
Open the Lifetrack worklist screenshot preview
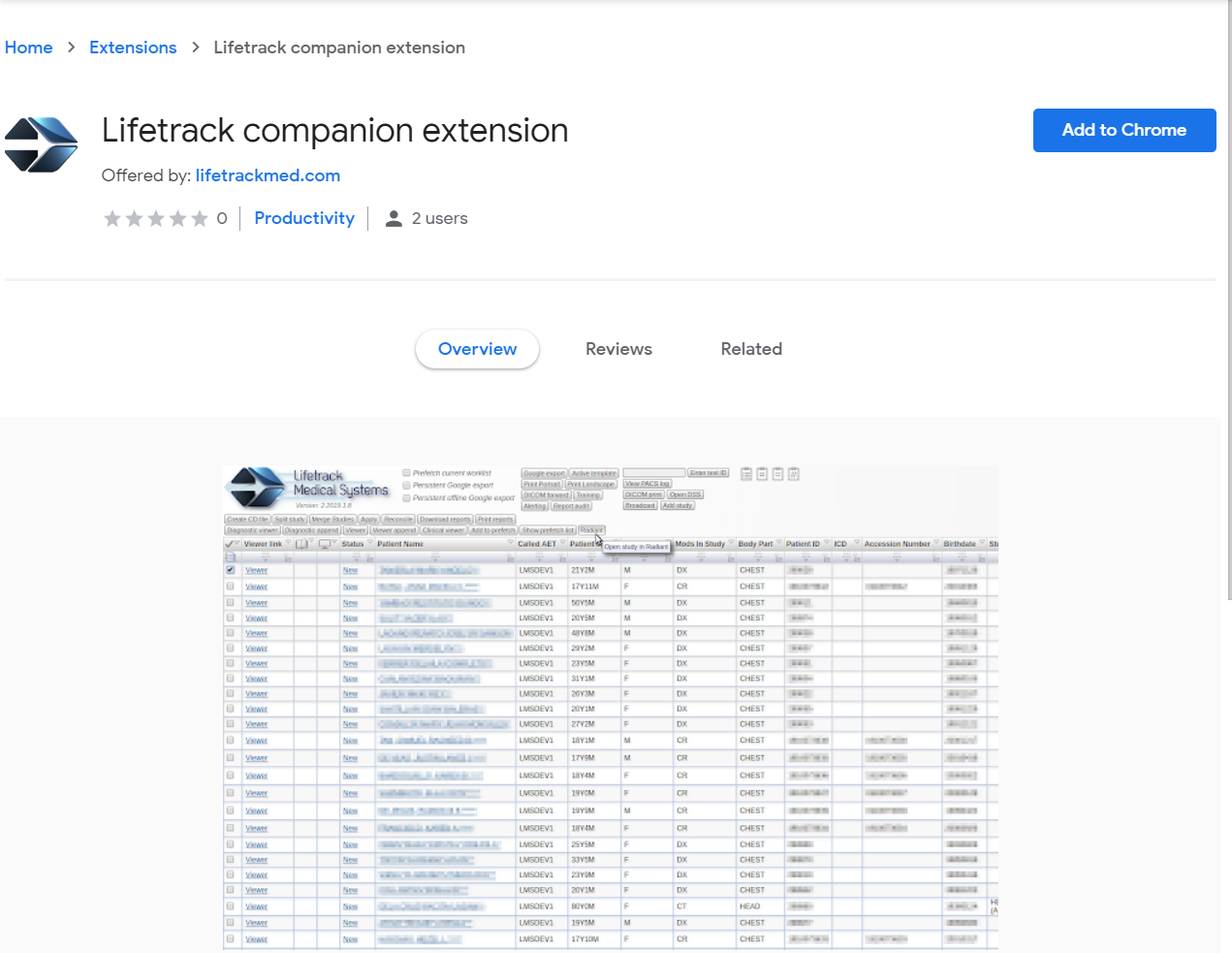[x=611, y=708]
